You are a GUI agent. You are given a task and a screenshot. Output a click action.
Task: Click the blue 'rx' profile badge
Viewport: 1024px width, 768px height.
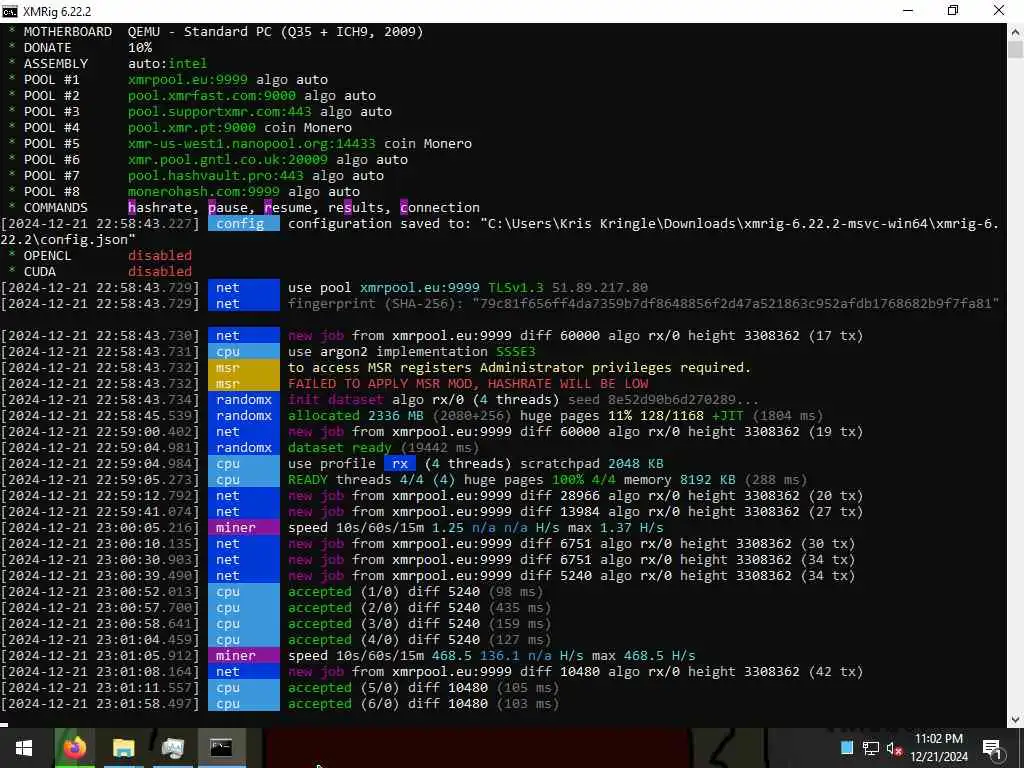point(400,464)
